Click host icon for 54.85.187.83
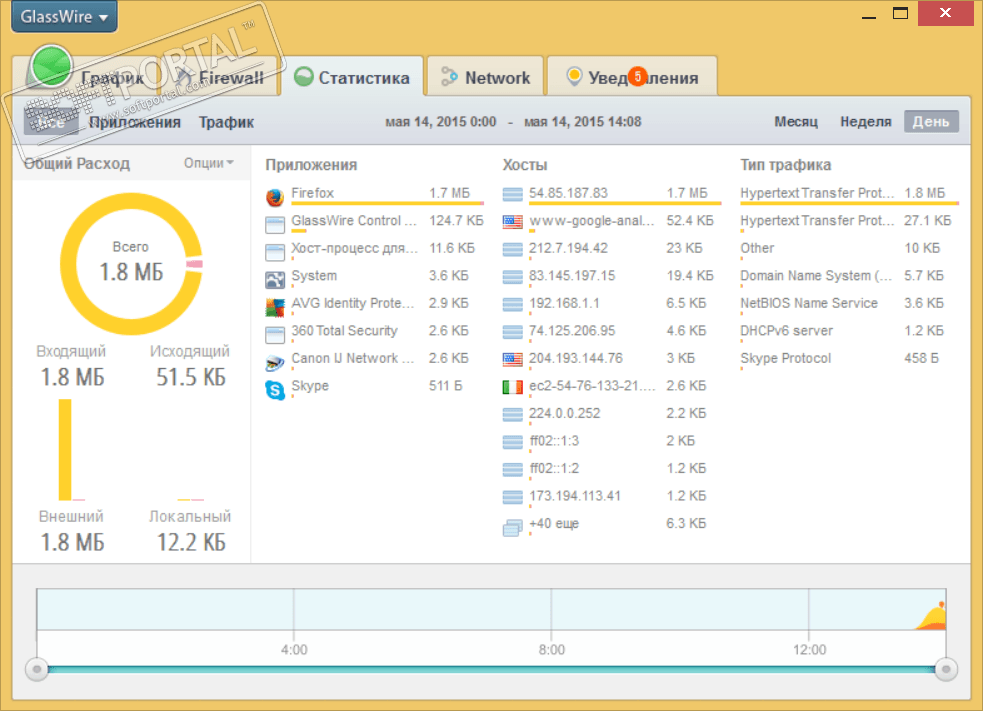983x711 pixels. (512, 194)
